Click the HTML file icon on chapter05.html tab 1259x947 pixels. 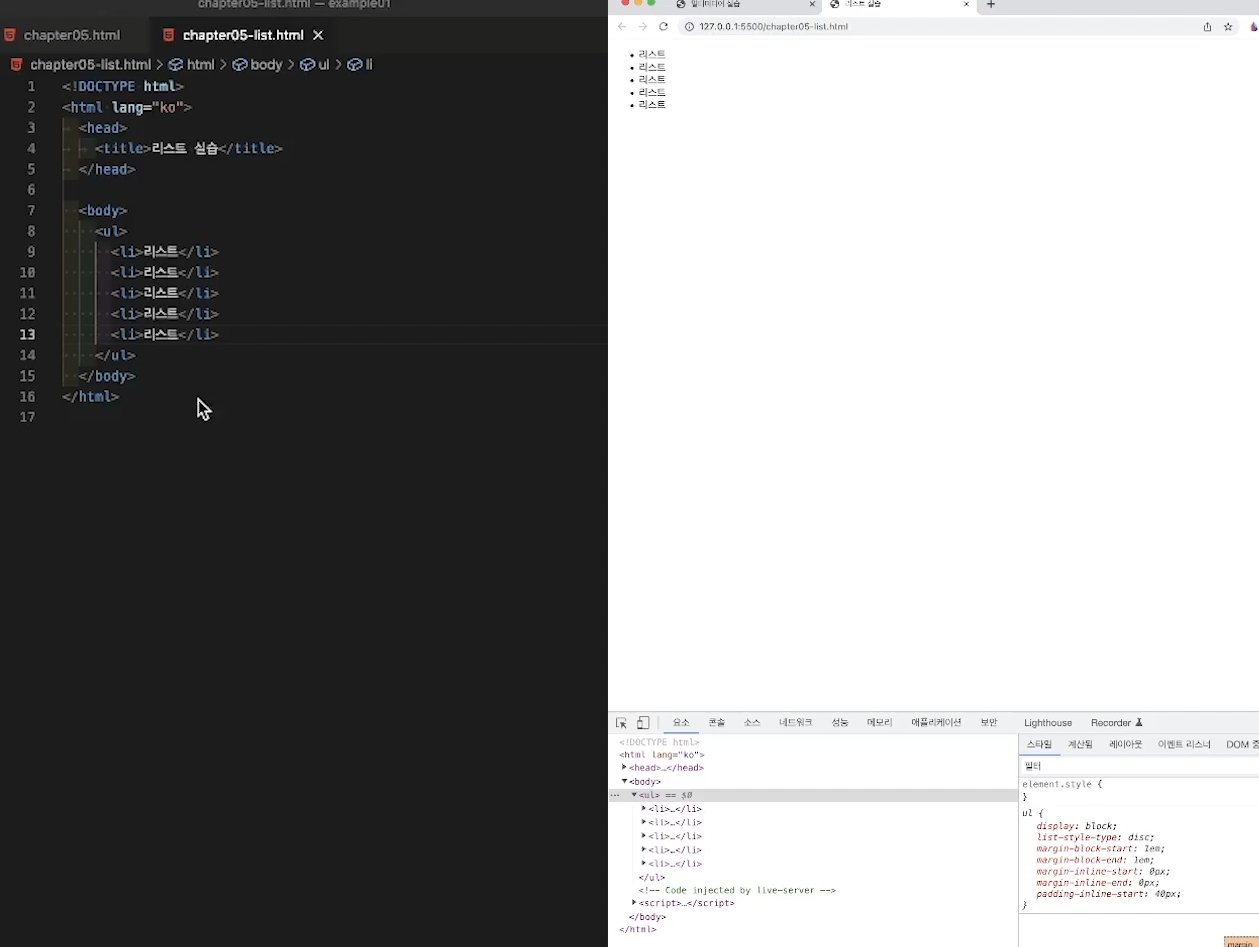(x=10, y=35)
